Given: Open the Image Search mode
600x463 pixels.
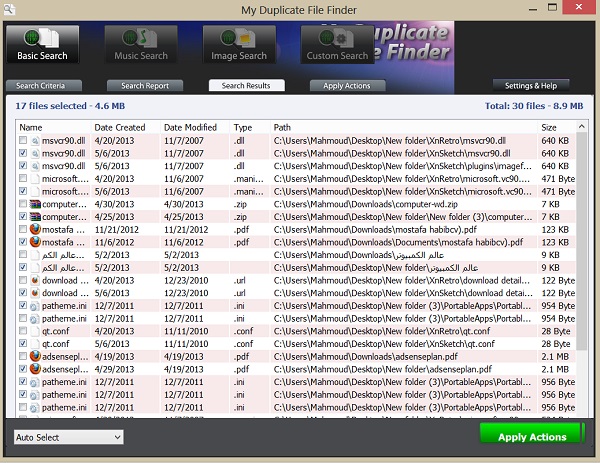Looking at the screenshot, I should (239, 44).
